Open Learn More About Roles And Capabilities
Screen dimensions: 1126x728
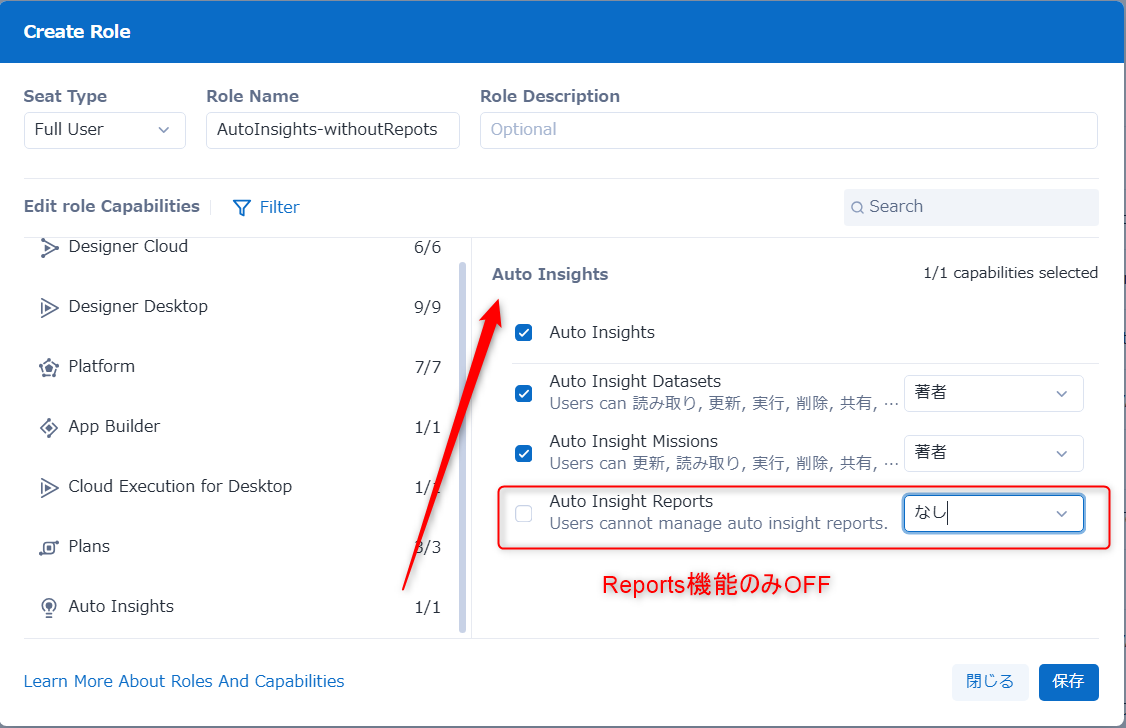click(x=184, y=681)
